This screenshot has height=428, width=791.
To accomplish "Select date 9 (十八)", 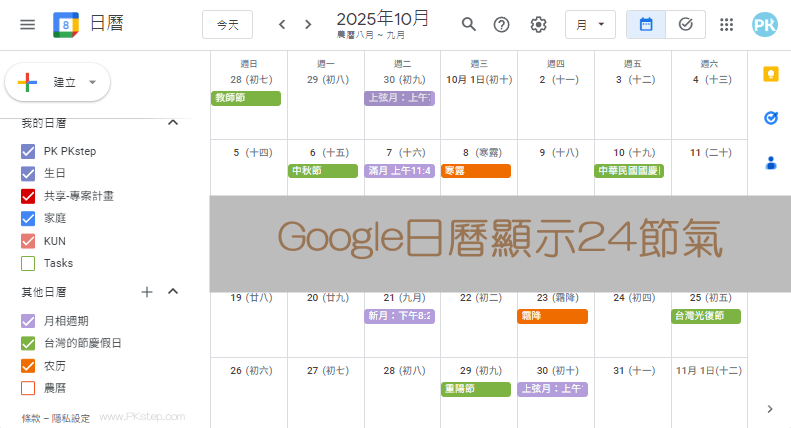I will point(559,152).
